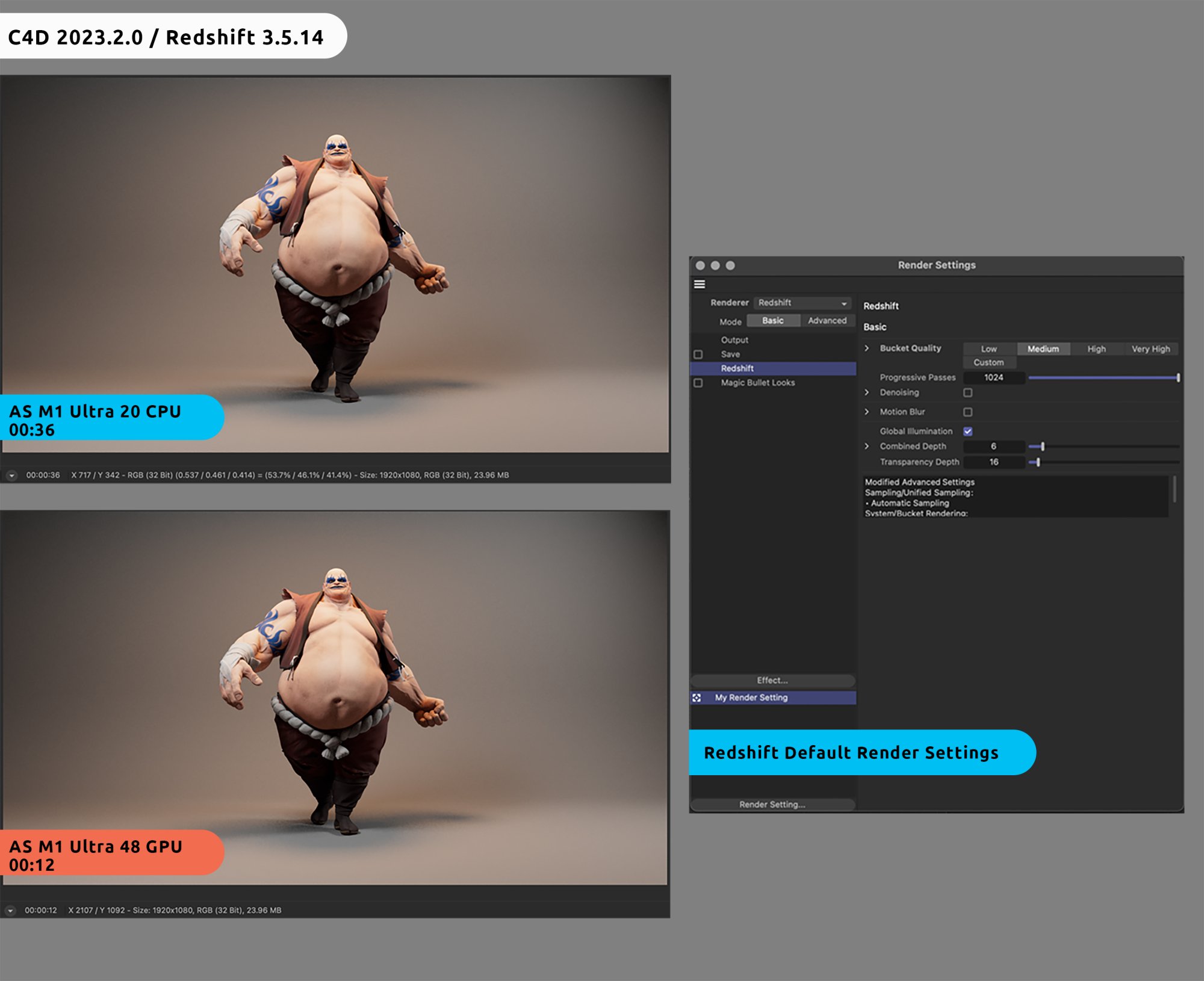Click the Modified Advanced Settings scrollbar
The image size is (1204, 981).
coord(1175,489)
